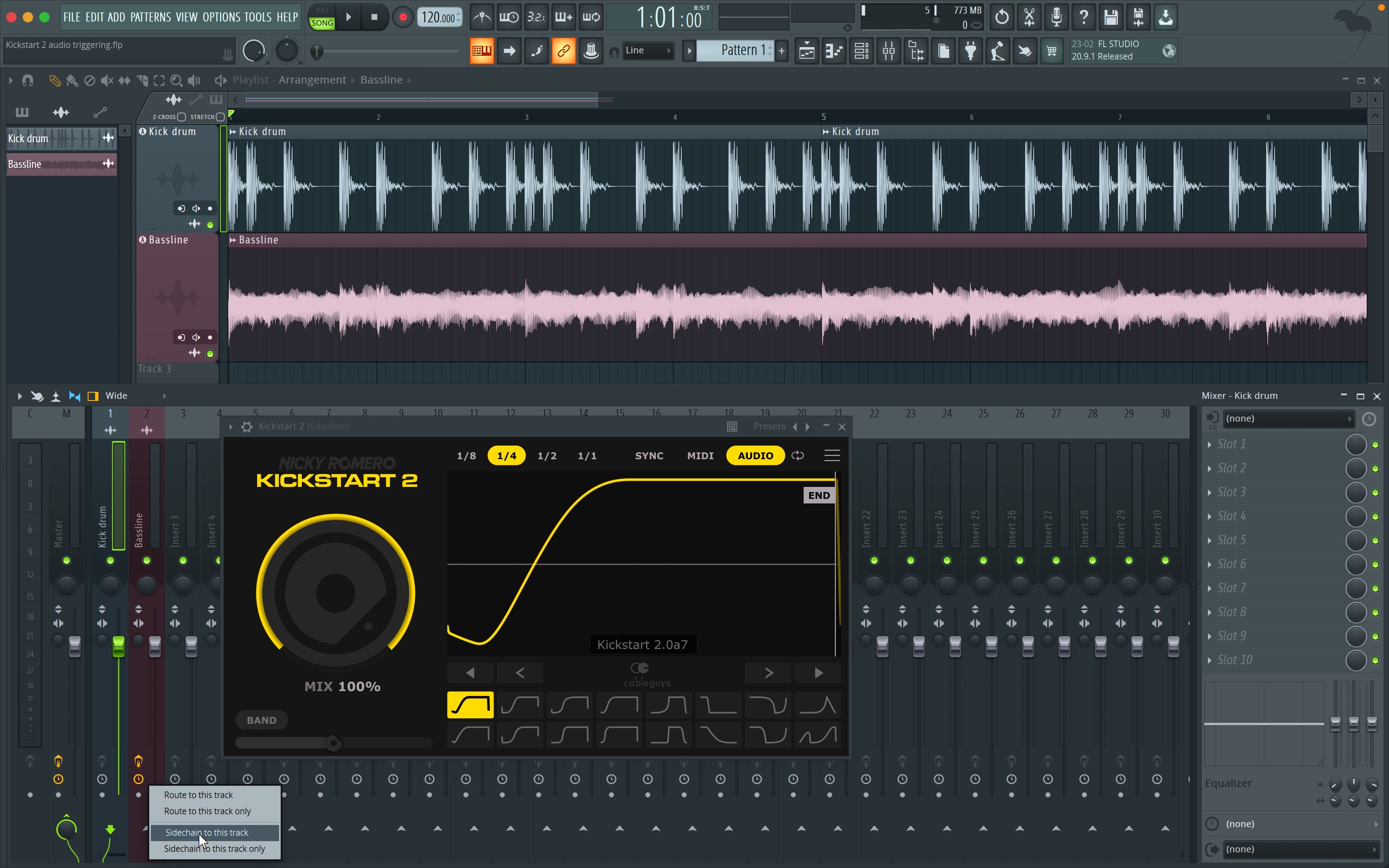Open the Channel rack toolbar icon
The width and height of the screenshot is (1389, 868).
[861, 51]
